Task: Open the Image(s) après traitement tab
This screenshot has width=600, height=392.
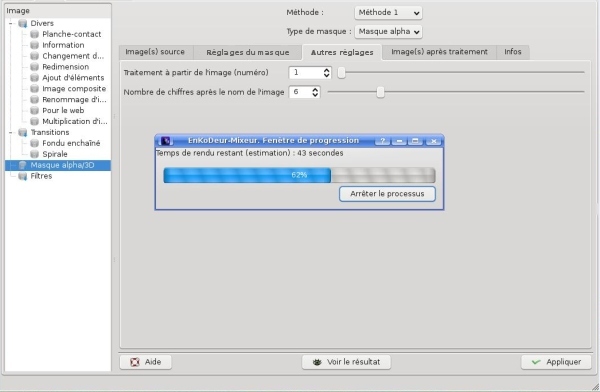Action: [x=439, y=52]
